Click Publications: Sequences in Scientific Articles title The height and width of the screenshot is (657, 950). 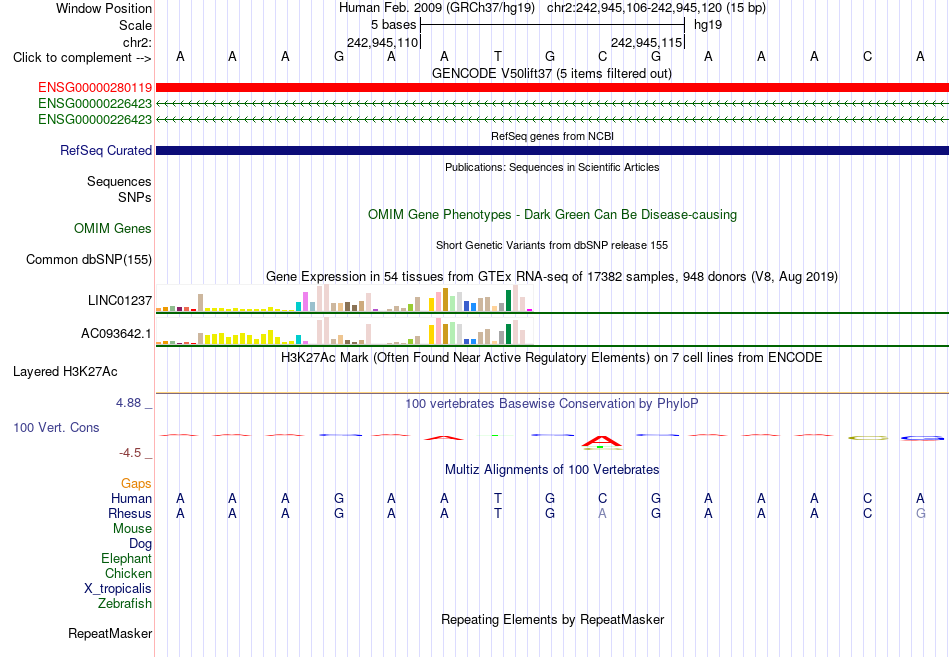click(552, 167)
